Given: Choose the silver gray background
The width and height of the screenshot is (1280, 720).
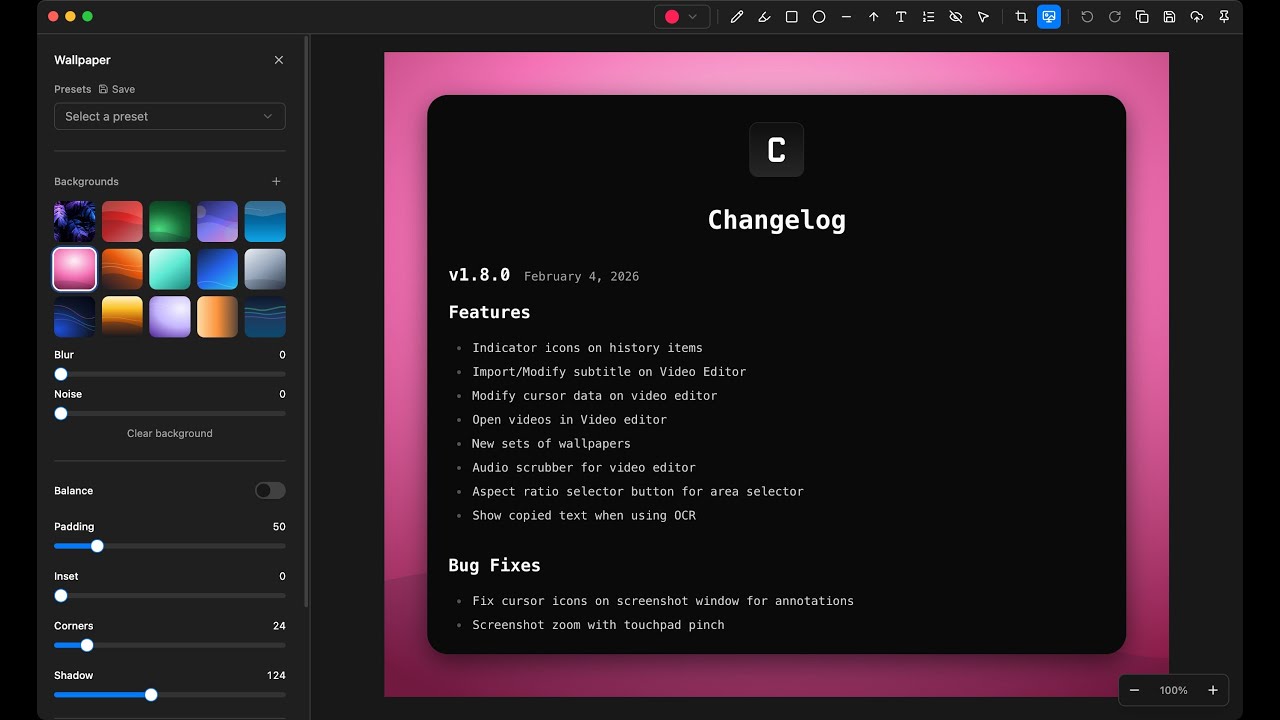Looking at the screenshot, I should (265, 269).
